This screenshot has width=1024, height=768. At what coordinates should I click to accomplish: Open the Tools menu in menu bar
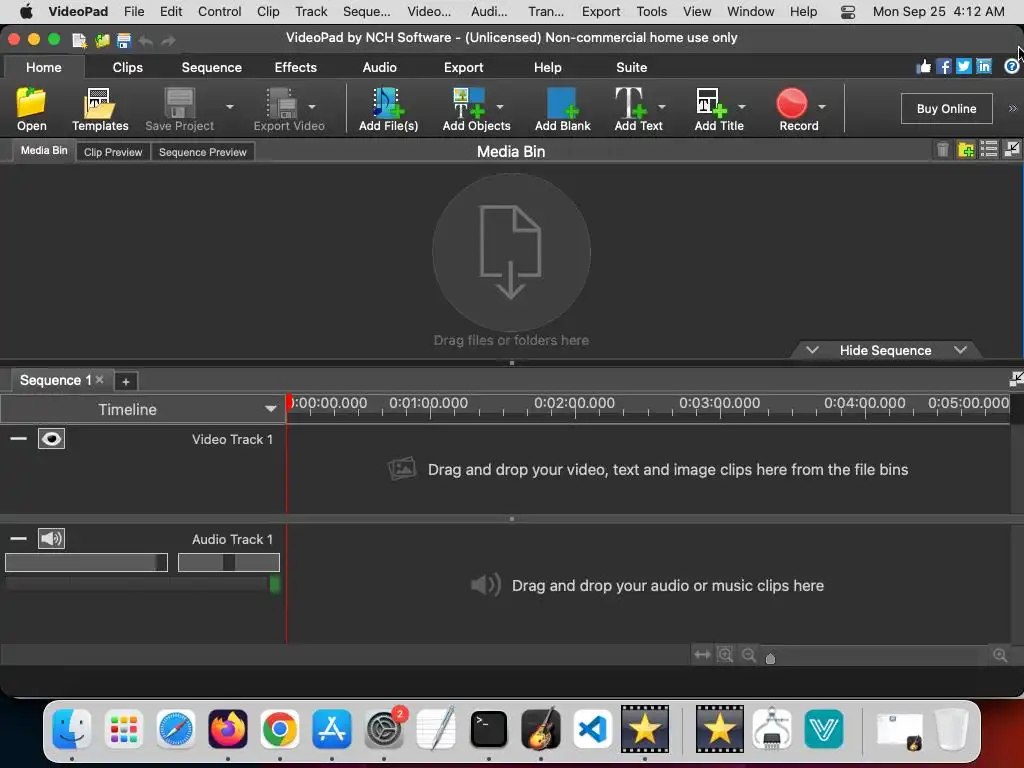[x=652, y=12]
